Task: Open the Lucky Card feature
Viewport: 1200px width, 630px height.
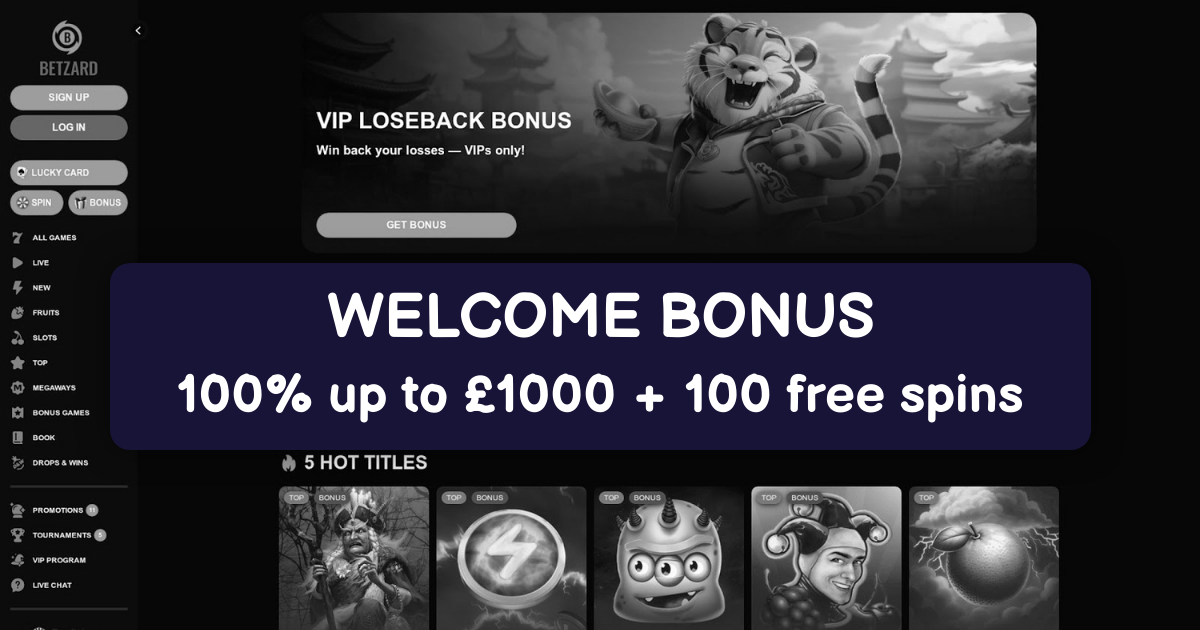Action: click(69, 173)
